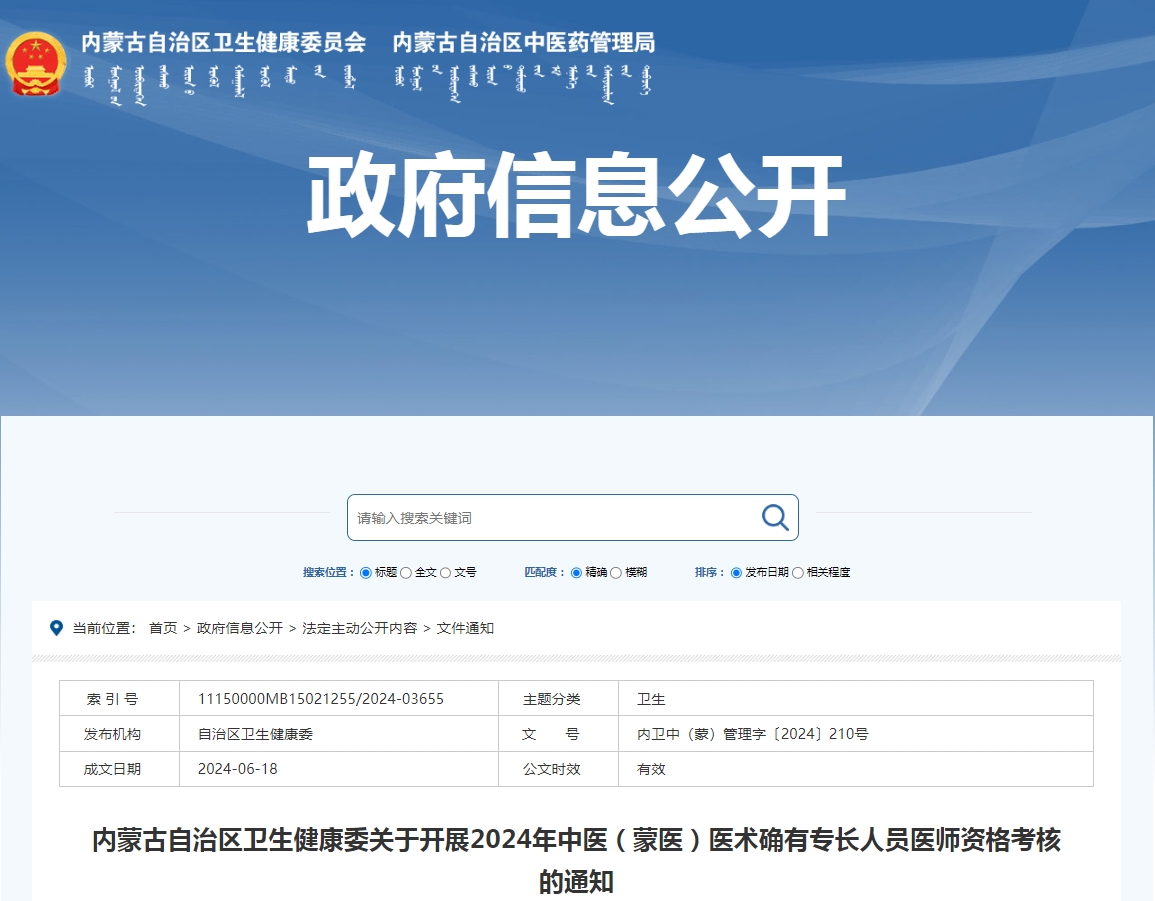Click the national emblem logo

[x=36, y=64]
